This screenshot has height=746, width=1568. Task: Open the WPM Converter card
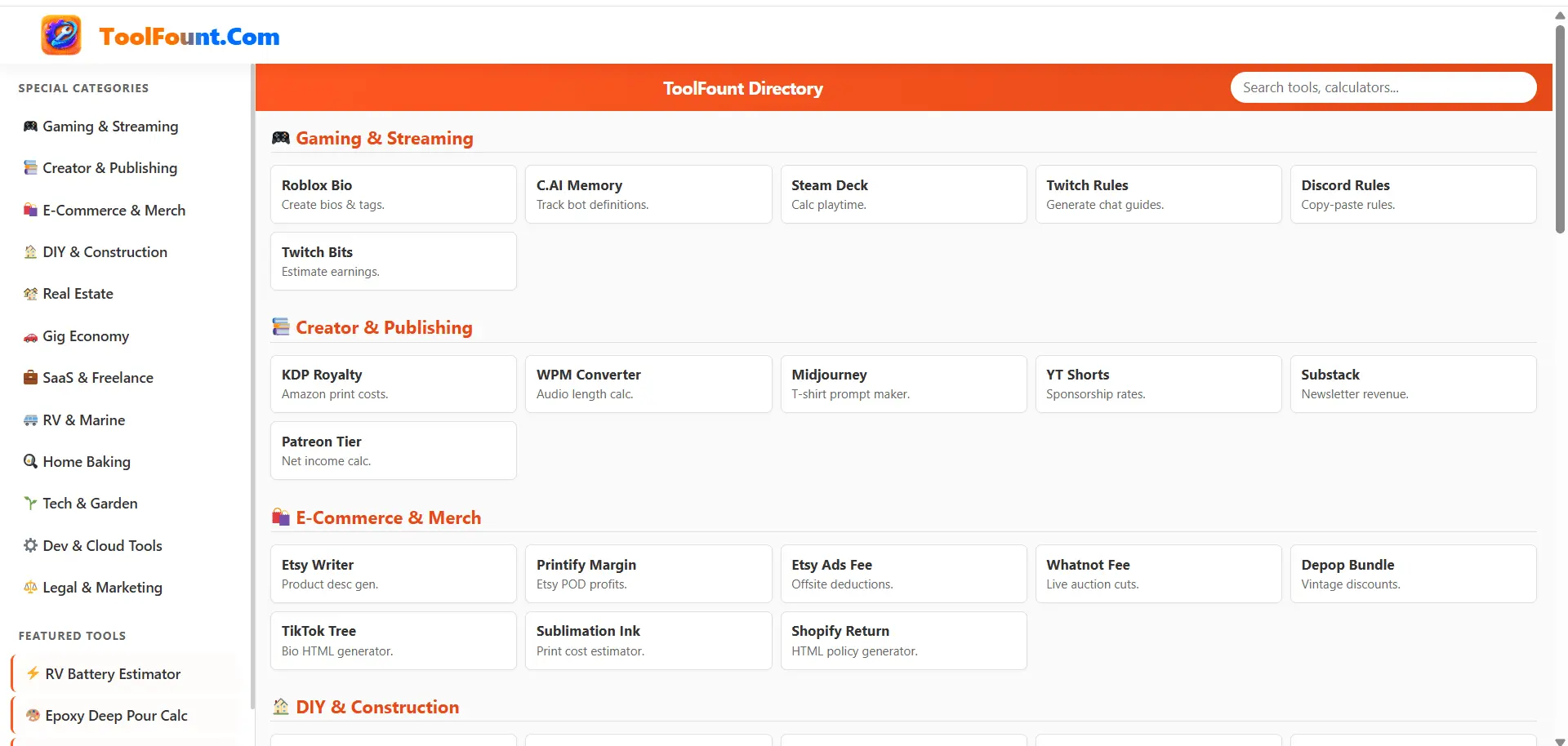tap(648, 384)
